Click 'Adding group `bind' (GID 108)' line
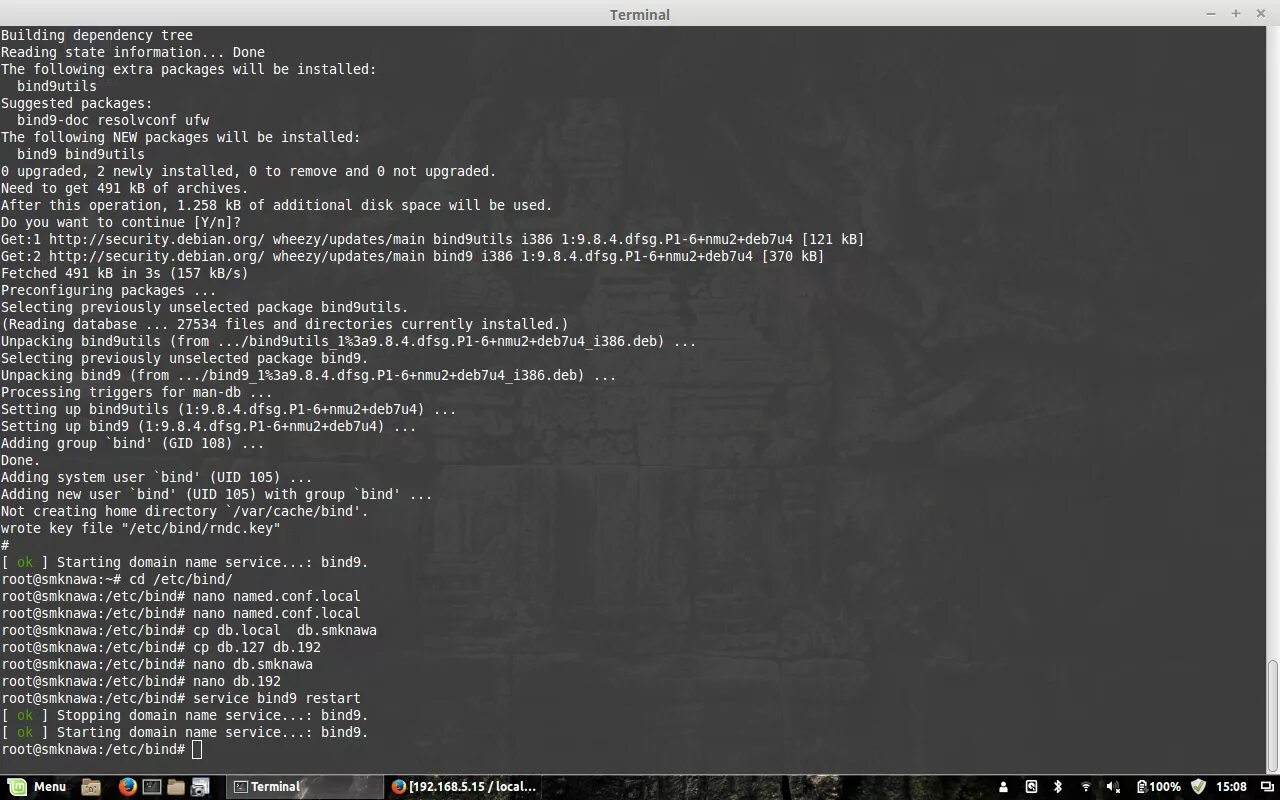The height and width of the screenshot is (800, 1280). (x=133, y=443)
